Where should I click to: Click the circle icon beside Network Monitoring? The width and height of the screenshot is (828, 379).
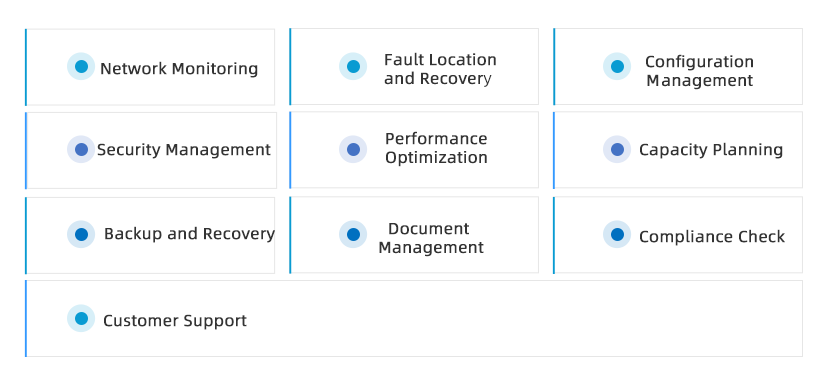[x=81, y=67]
